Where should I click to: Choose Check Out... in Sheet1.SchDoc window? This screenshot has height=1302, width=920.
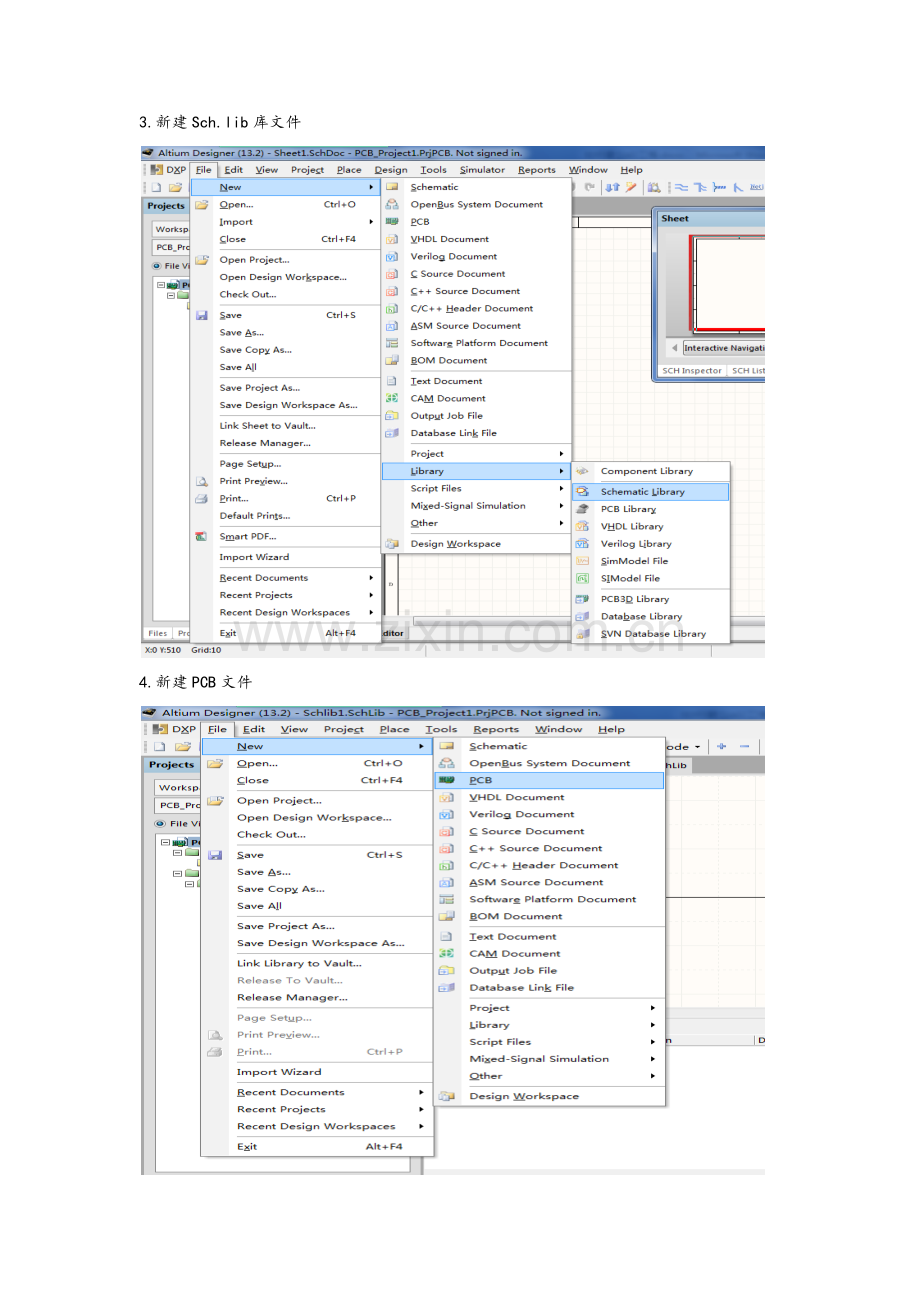[x=248, y=294]
